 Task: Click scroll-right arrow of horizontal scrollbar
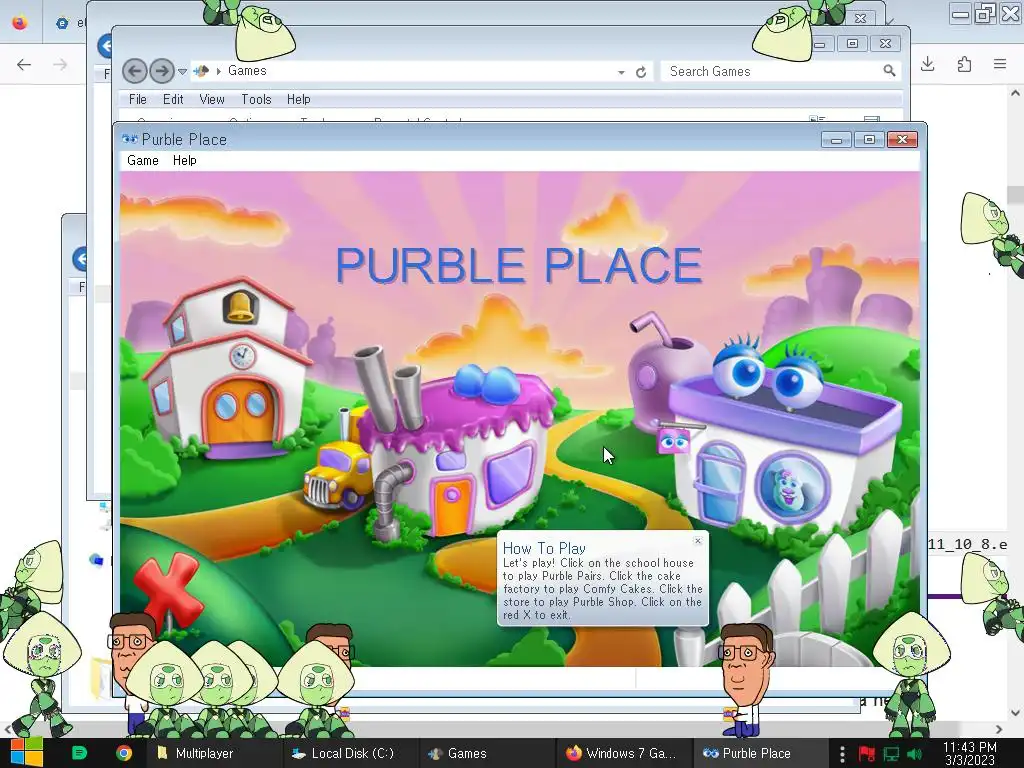coord(999,729)
